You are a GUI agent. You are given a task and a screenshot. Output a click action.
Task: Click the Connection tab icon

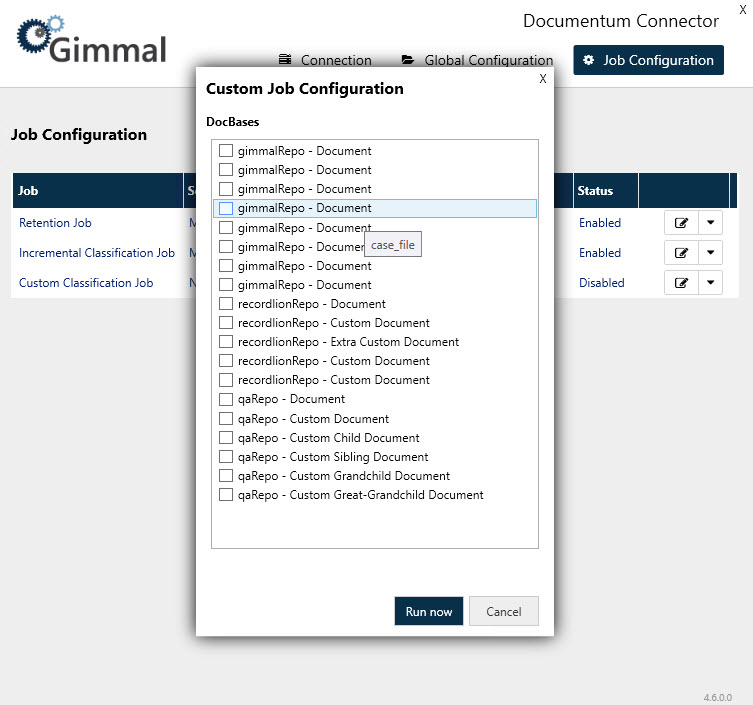pyautogui.click(x=285, y=60)
